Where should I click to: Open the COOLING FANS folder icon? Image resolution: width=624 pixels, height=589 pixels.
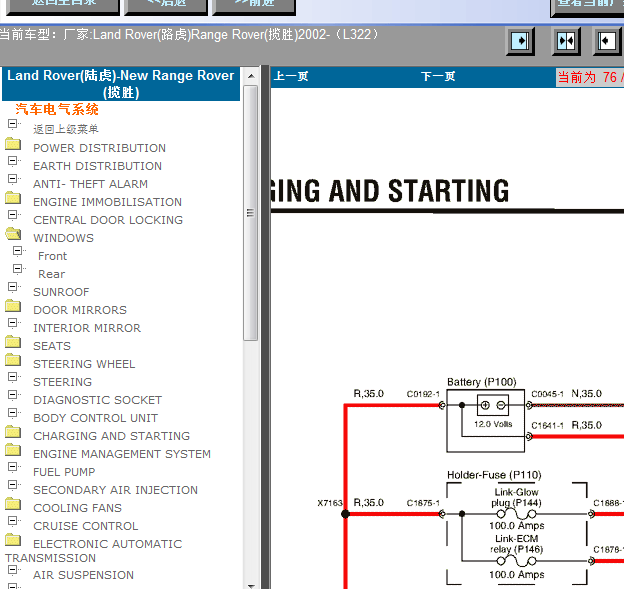(13, 504)
